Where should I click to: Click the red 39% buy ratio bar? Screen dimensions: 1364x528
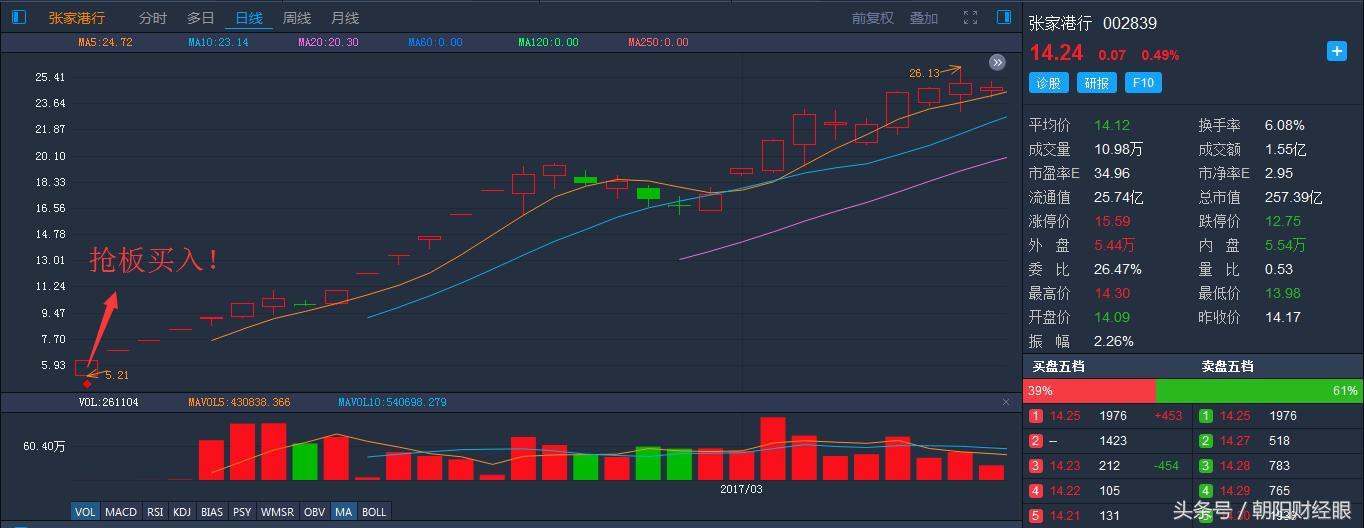coord(1089,391)
